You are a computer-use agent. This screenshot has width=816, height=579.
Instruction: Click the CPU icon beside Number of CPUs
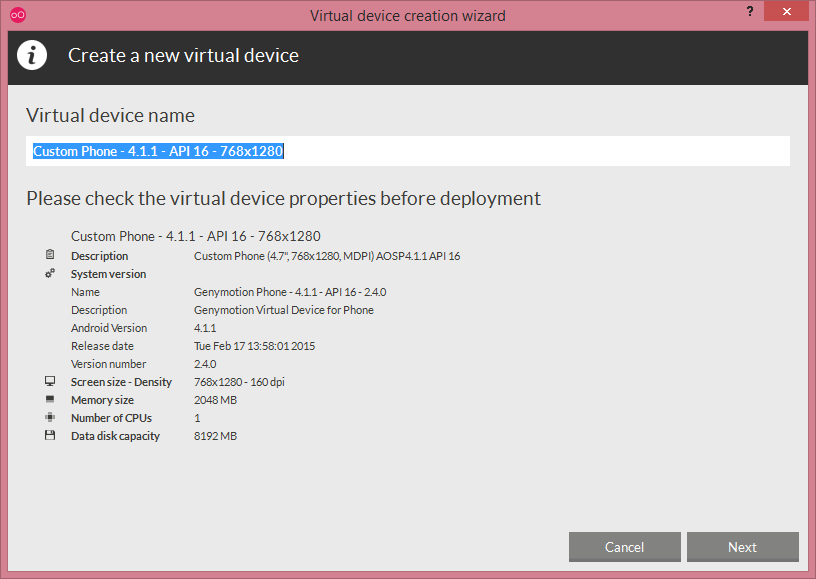(50, 417)
